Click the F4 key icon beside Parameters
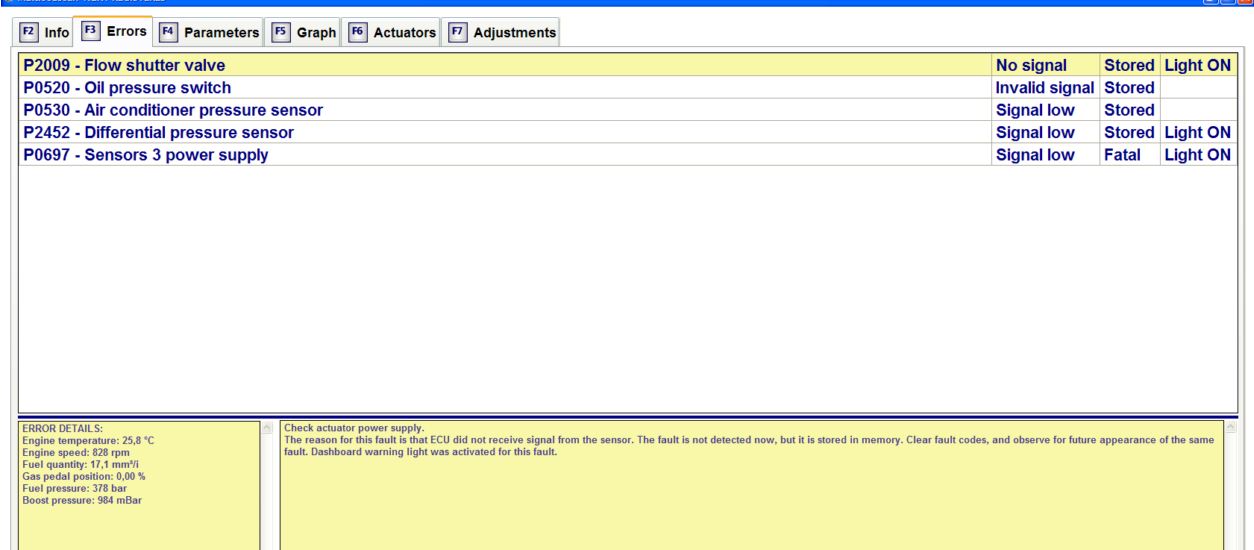The width and height of the screenshot is (1254, 550). tap(168, 32)
